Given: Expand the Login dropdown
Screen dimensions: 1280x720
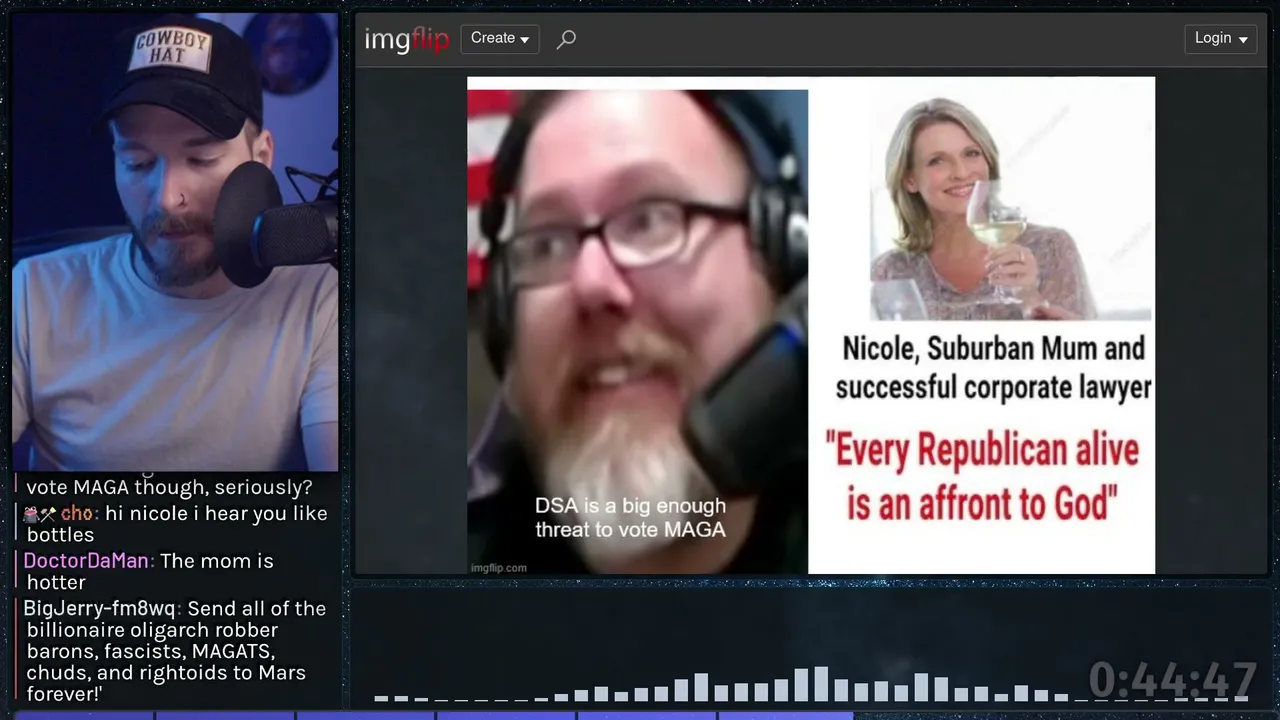Looking at the screenshot, I should pyautogui.click(x=1221, y=39).
